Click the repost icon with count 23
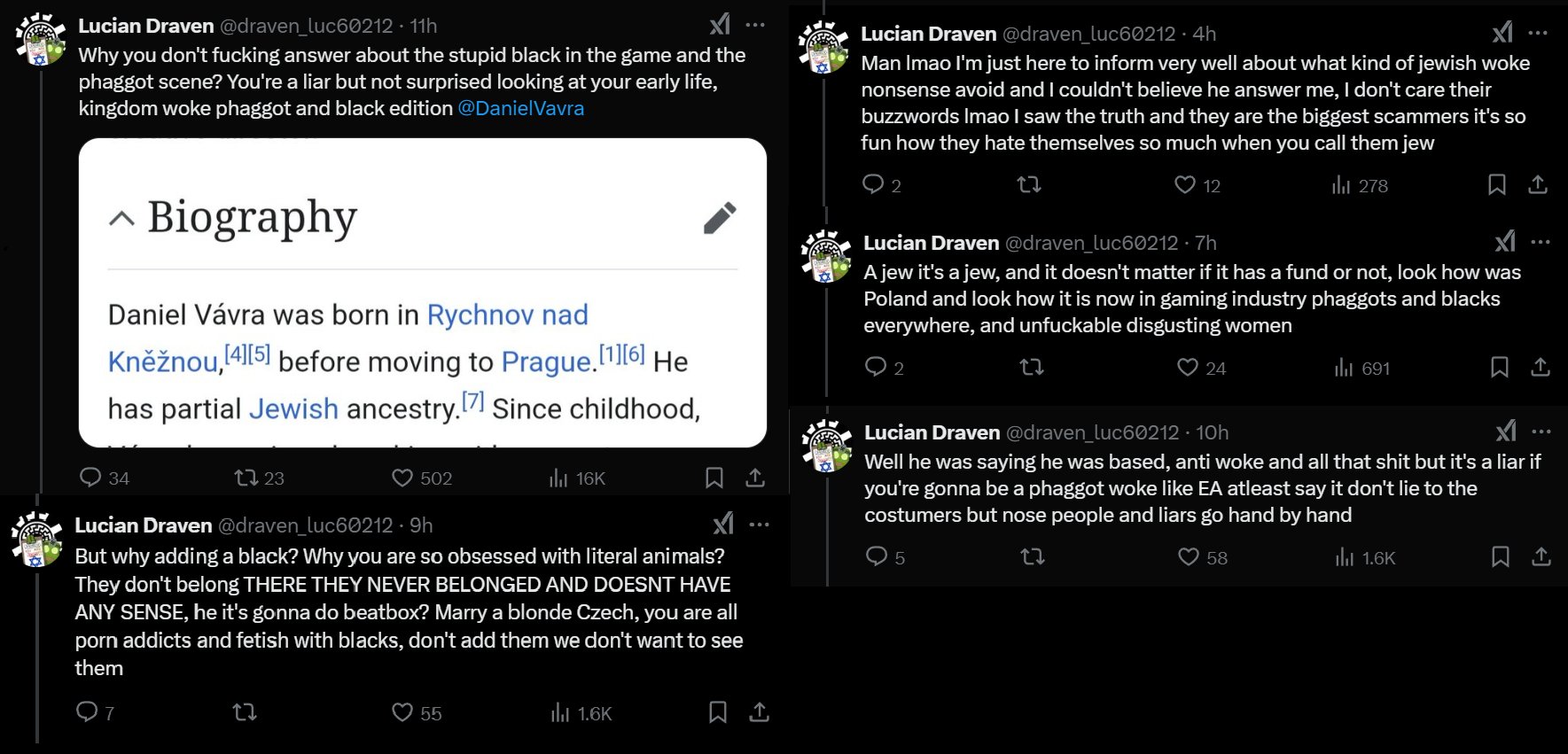 point(246,478)
